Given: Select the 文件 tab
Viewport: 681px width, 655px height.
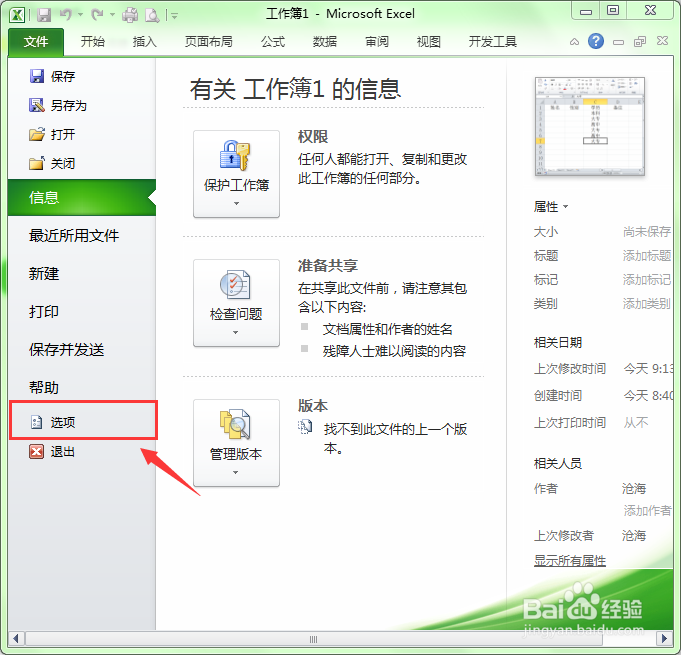Looking at the screenshot, I should click(36, 42).
